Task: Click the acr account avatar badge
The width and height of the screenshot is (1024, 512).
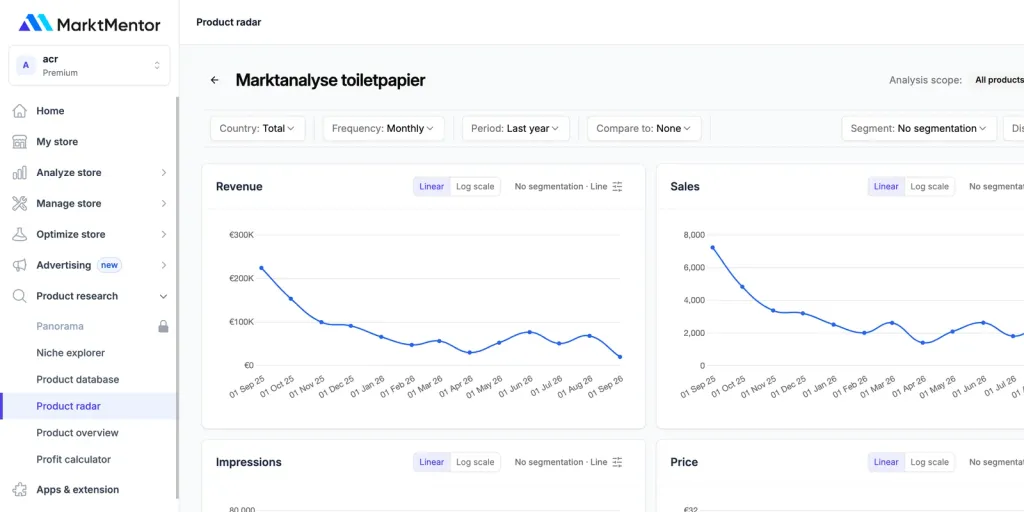Action: (x=25, y=65)
